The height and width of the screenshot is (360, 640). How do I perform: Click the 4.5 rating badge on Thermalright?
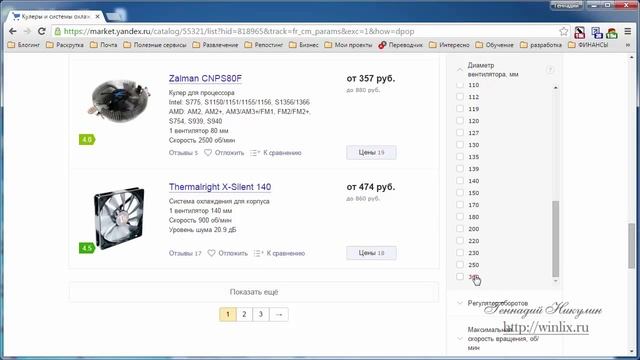pyautogui.click(x=87, y=248)
